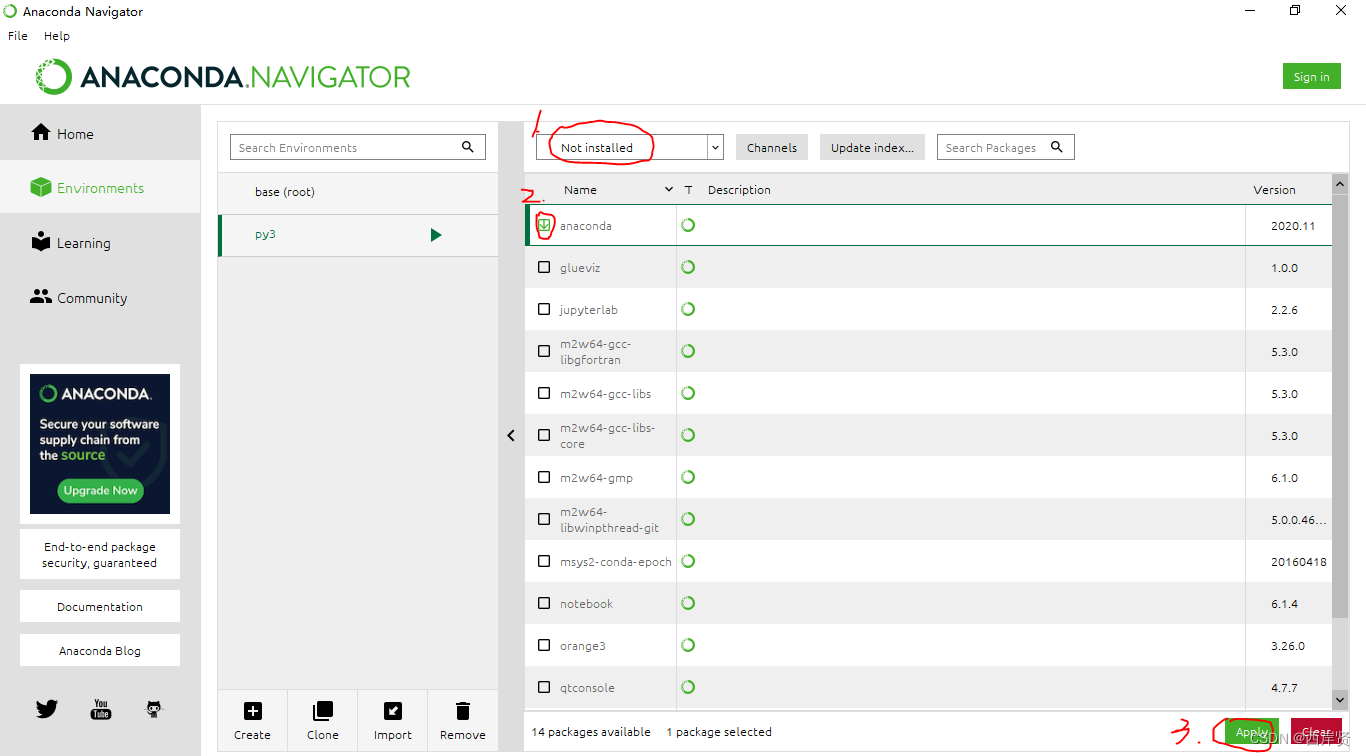Open the Channels settings
The image size is (1366, 756).
(772, 147)
